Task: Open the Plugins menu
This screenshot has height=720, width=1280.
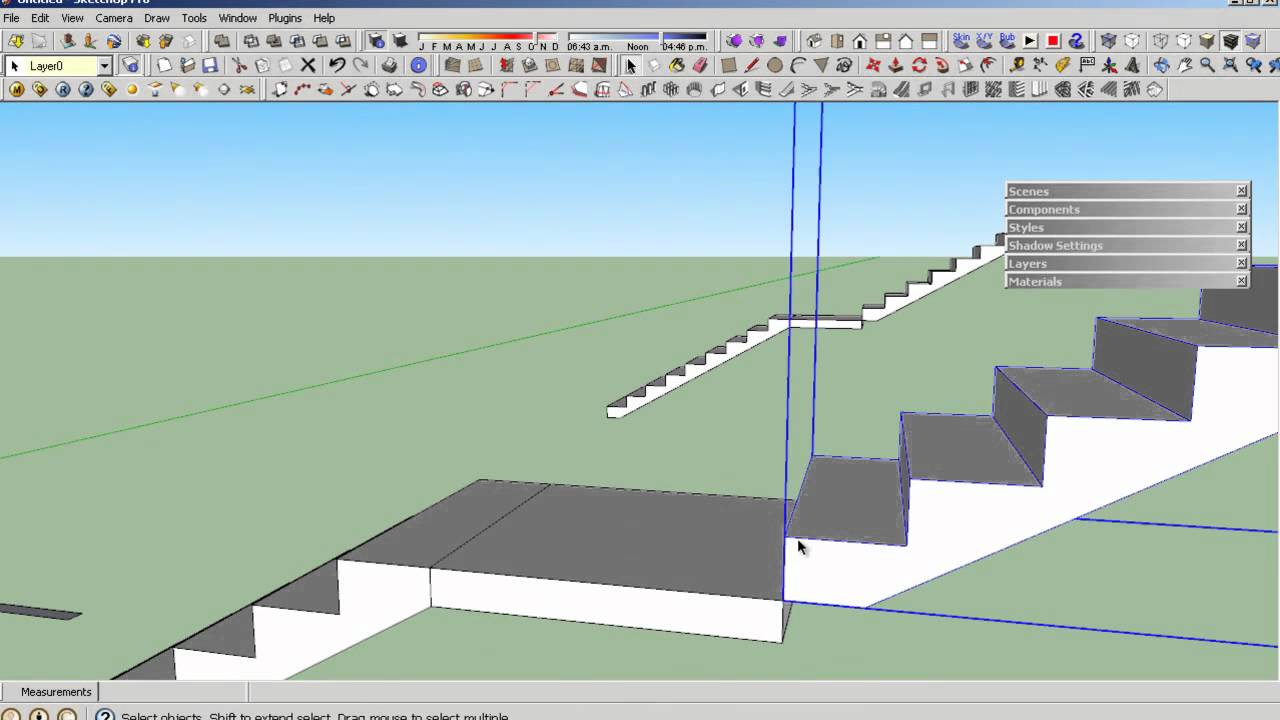Action: click(x=285, y=18)
